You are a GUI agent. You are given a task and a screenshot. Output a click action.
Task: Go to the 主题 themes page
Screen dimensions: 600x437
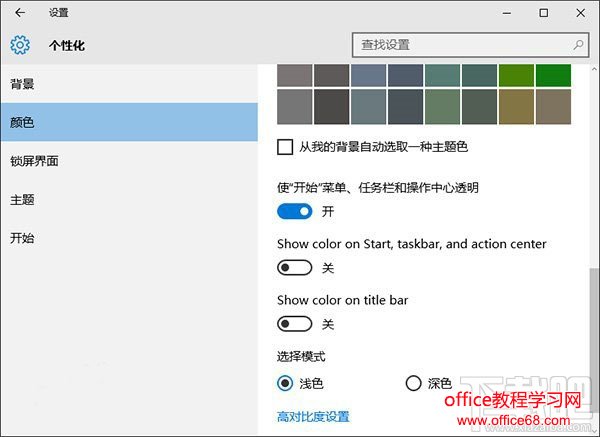(x=23, y=199)
